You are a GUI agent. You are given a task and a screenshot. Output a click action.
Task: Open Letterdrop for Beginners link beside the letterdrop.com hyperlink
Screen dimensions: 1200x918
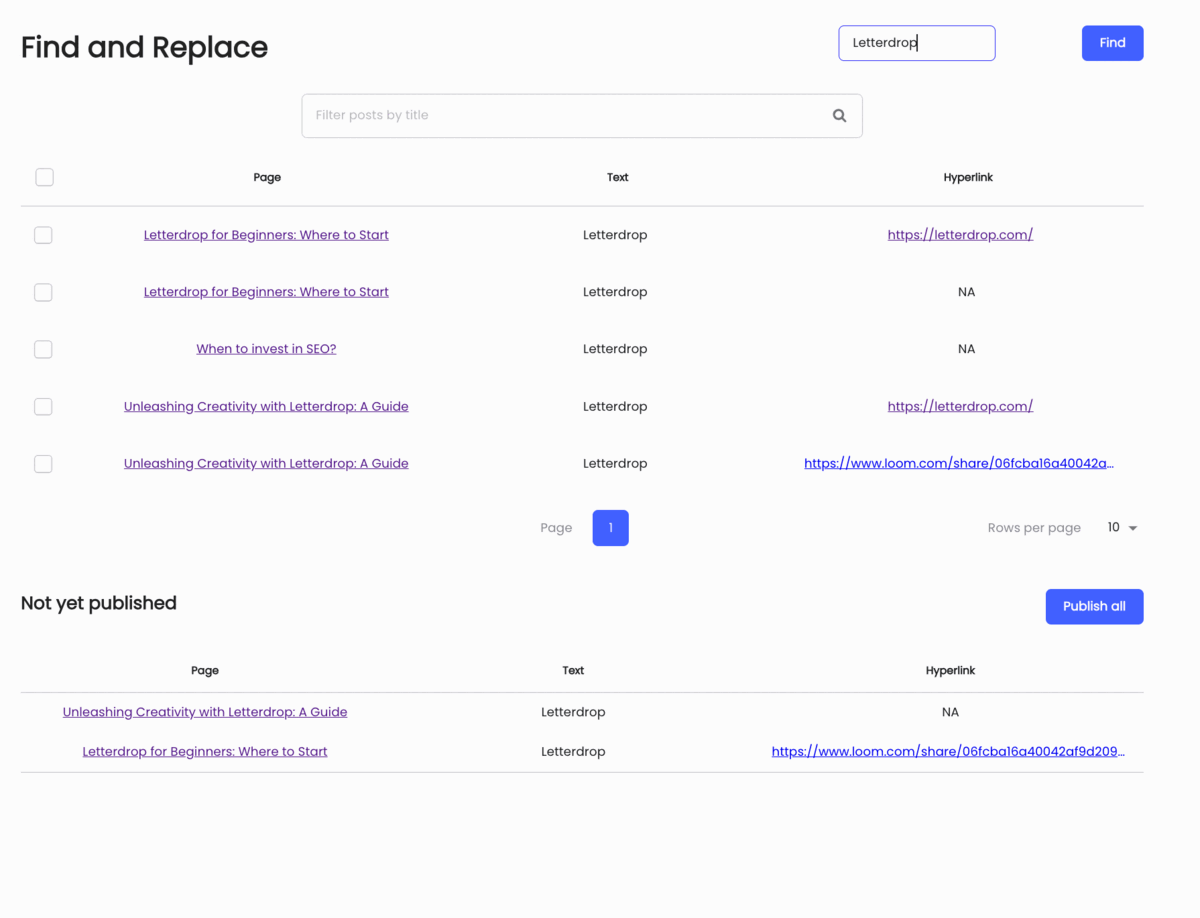pos(266,235)
